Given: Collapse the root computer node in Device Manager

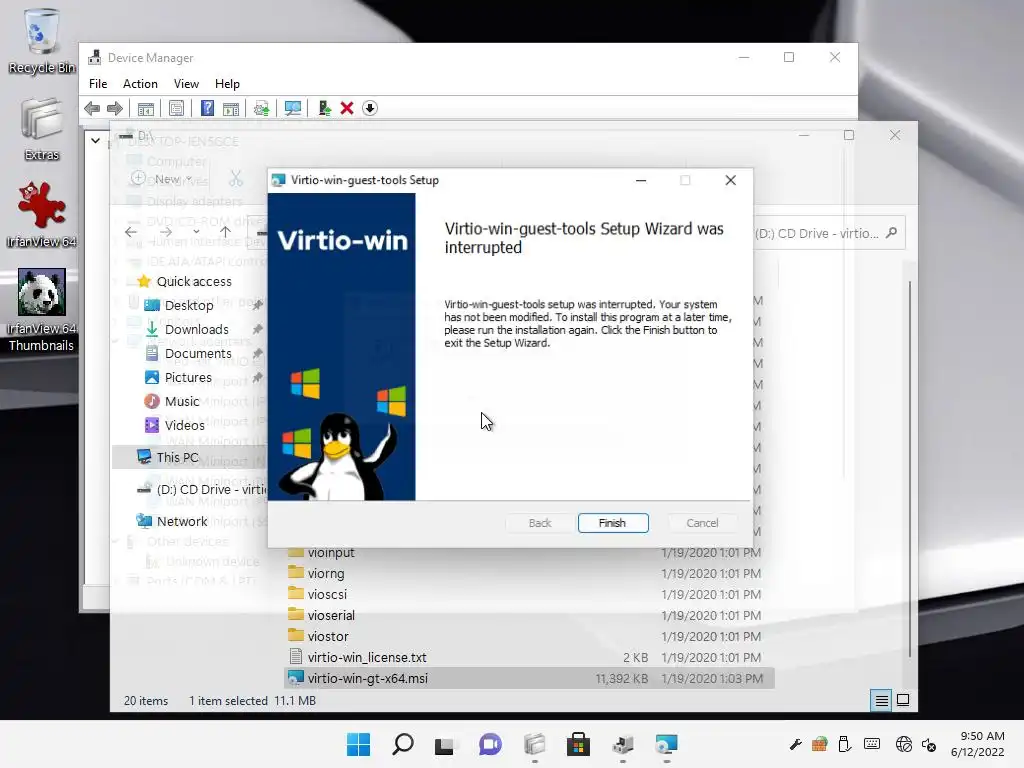Looking at the screenshot, I should pyautogui.click(x=95, y=140).
